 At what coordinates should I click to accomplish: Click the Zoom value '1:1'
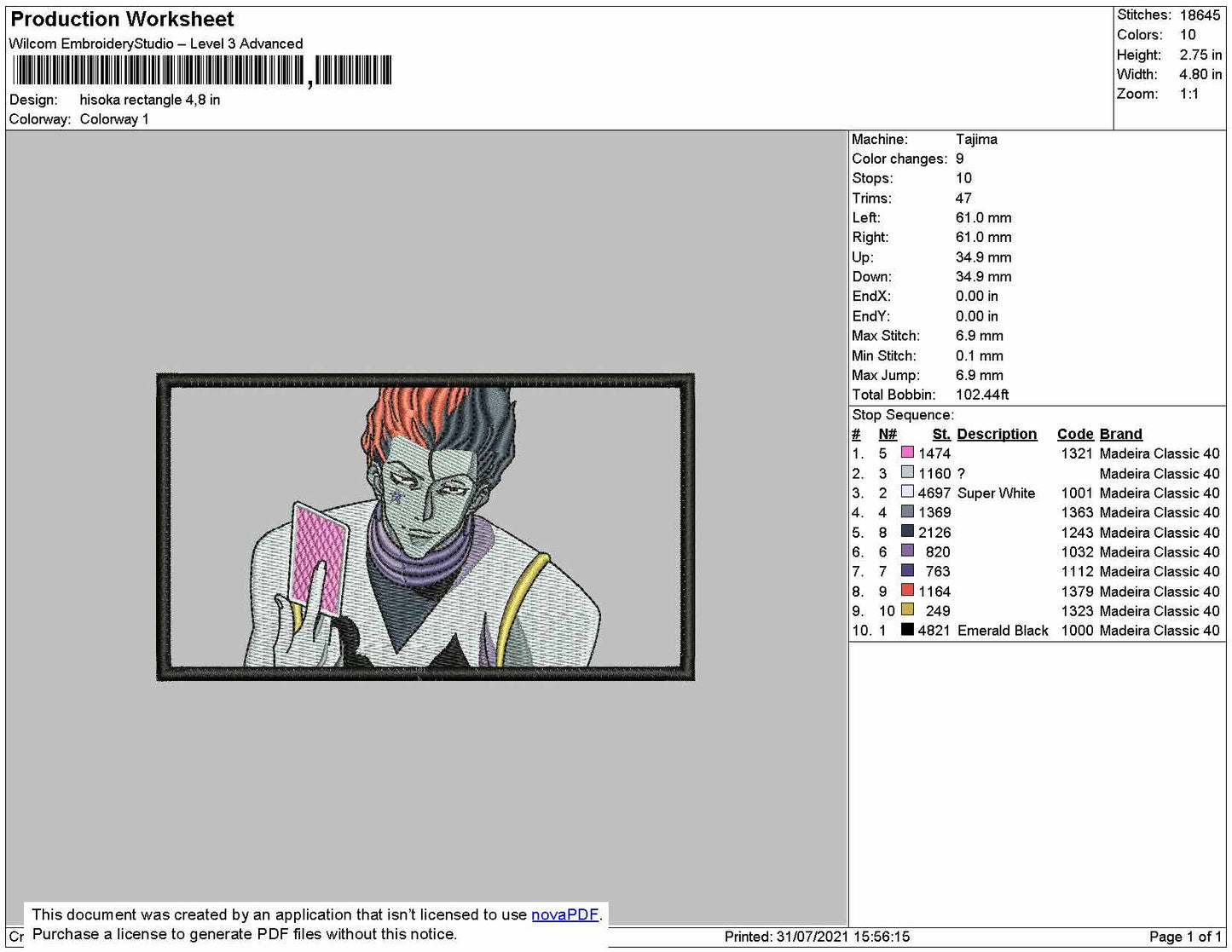coord(1189,94)
